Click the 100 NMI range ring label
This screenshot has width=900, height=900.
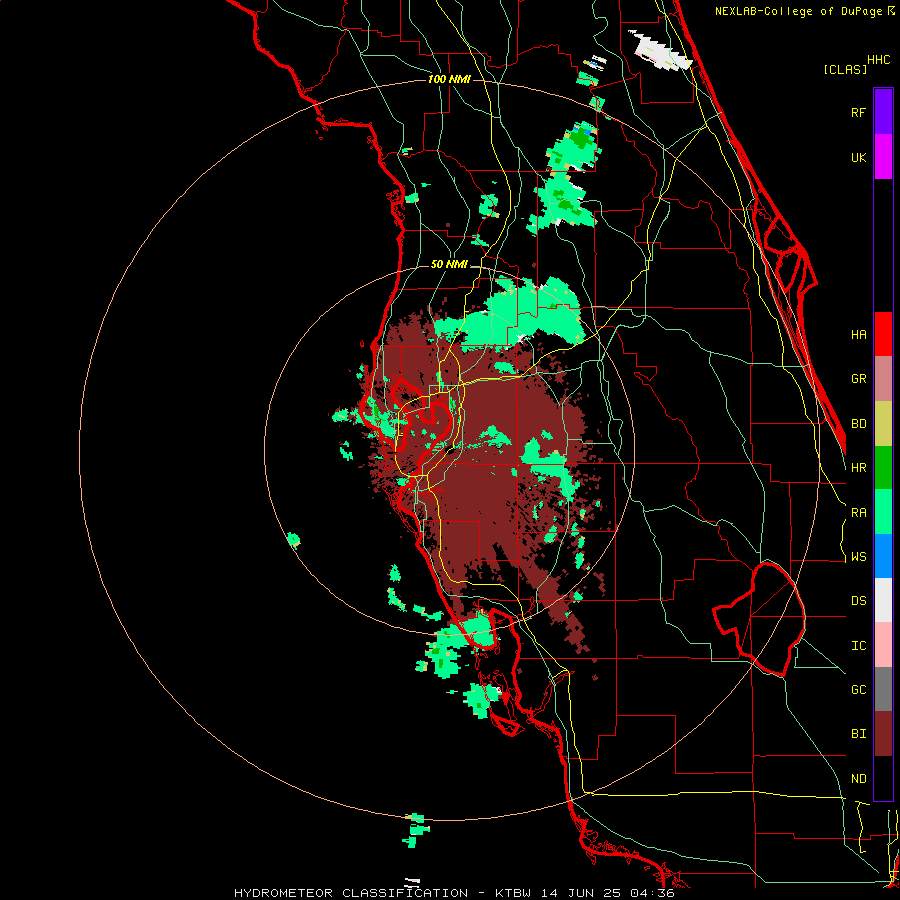tap(449, 79)
